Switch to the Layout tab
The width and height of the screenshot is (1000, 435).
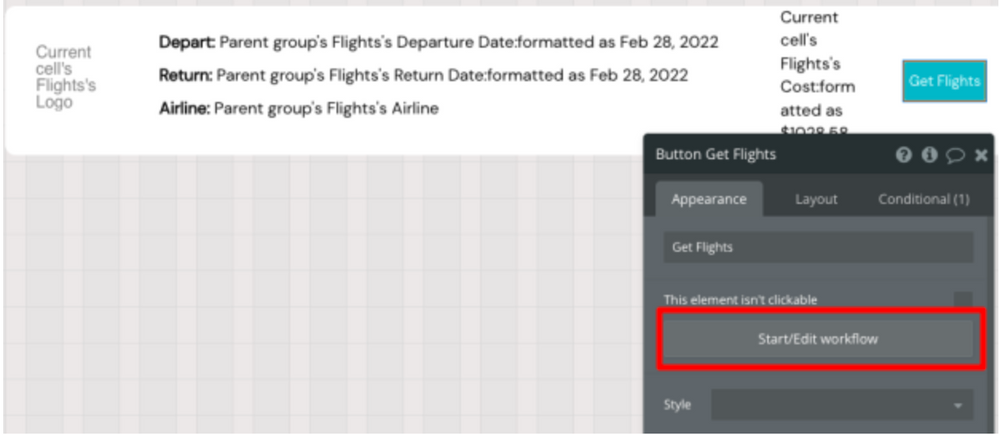point(816,199)
